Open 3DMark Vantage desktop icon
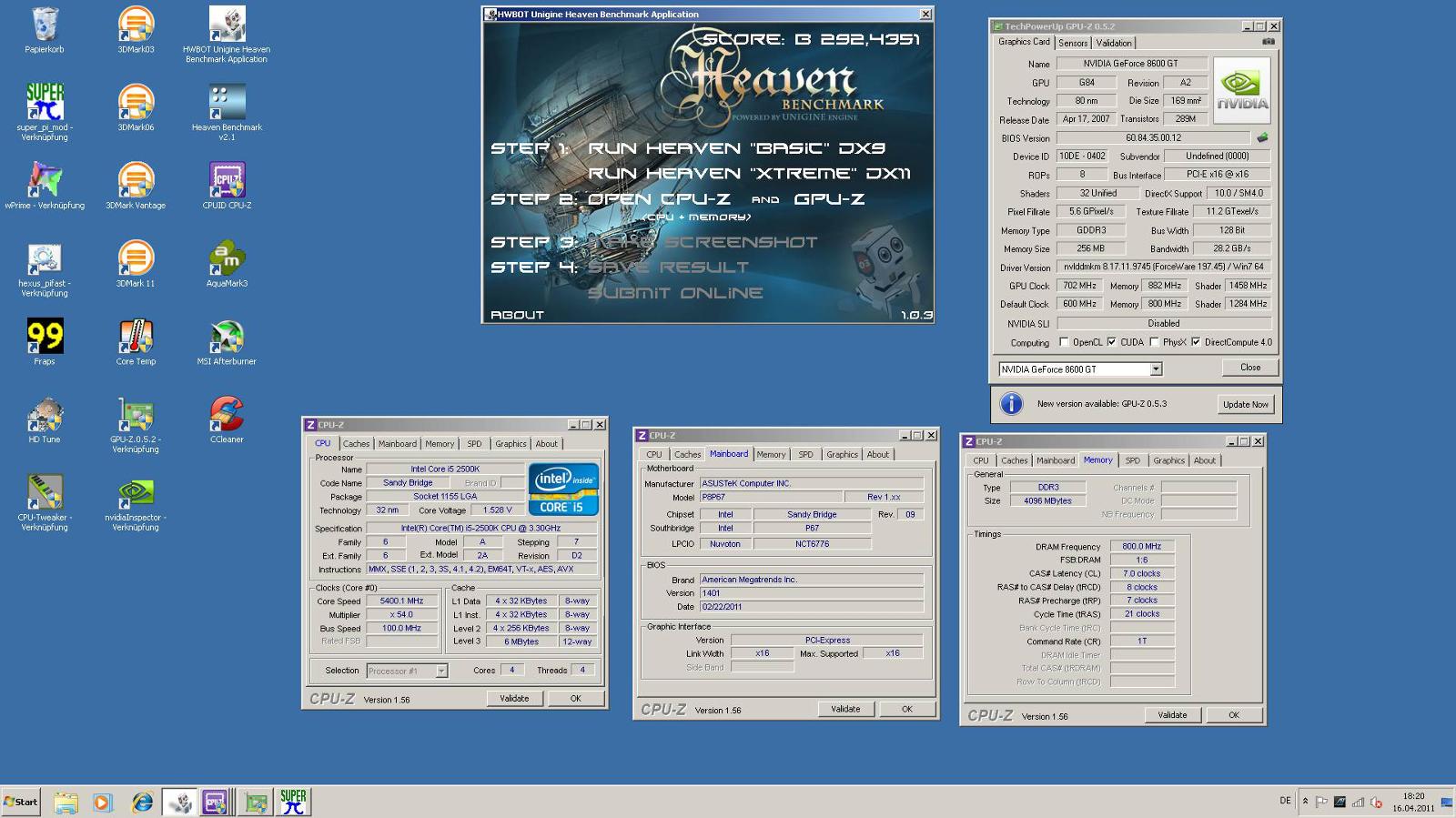 [136, 180]
